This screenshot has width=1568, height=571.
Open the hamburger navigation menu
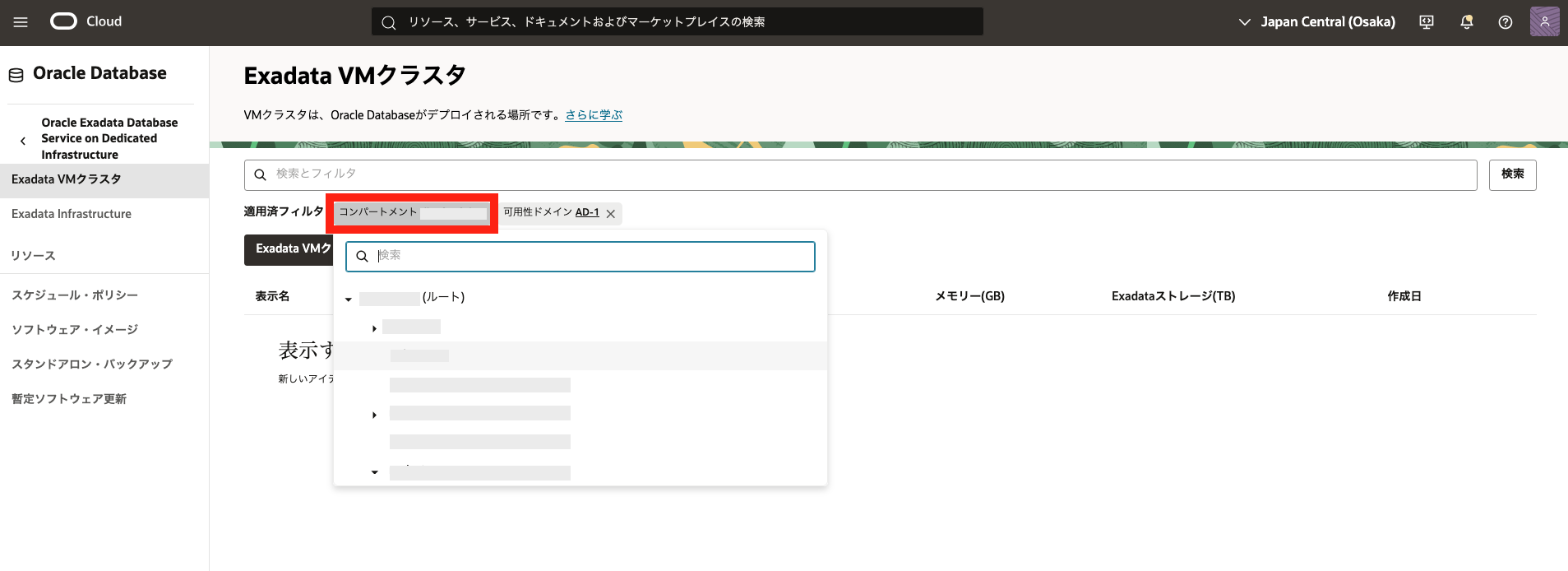point(21,22)
